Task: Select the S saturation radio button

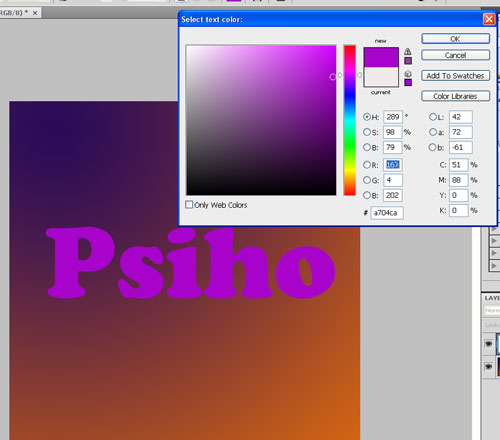Action: [367, 132]
